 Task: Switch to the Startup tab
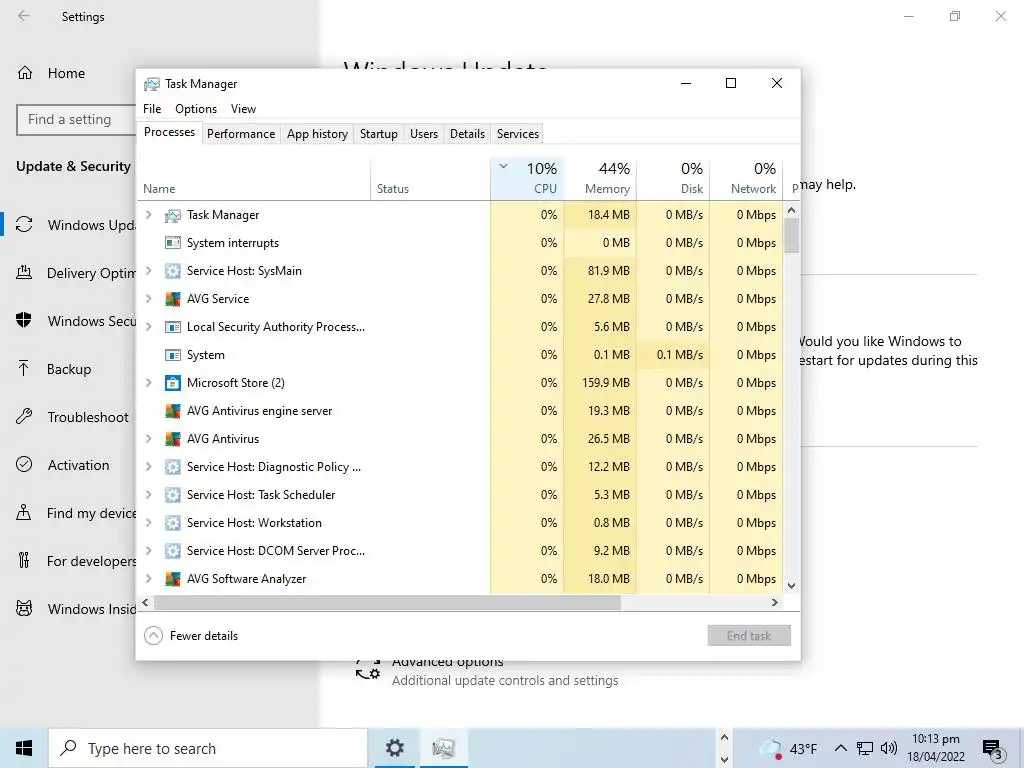pyautogui.click(x=379, y=134)
